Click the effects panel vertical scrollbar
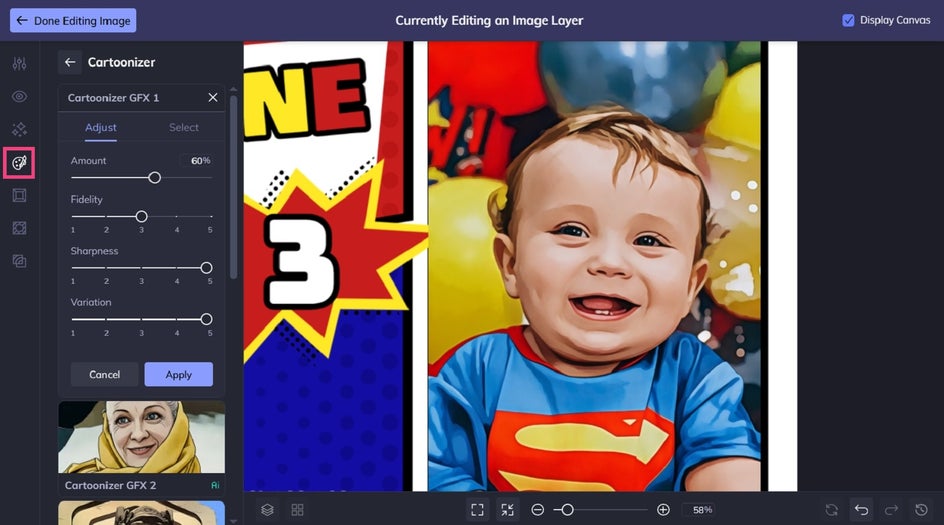 click(234, 187)
